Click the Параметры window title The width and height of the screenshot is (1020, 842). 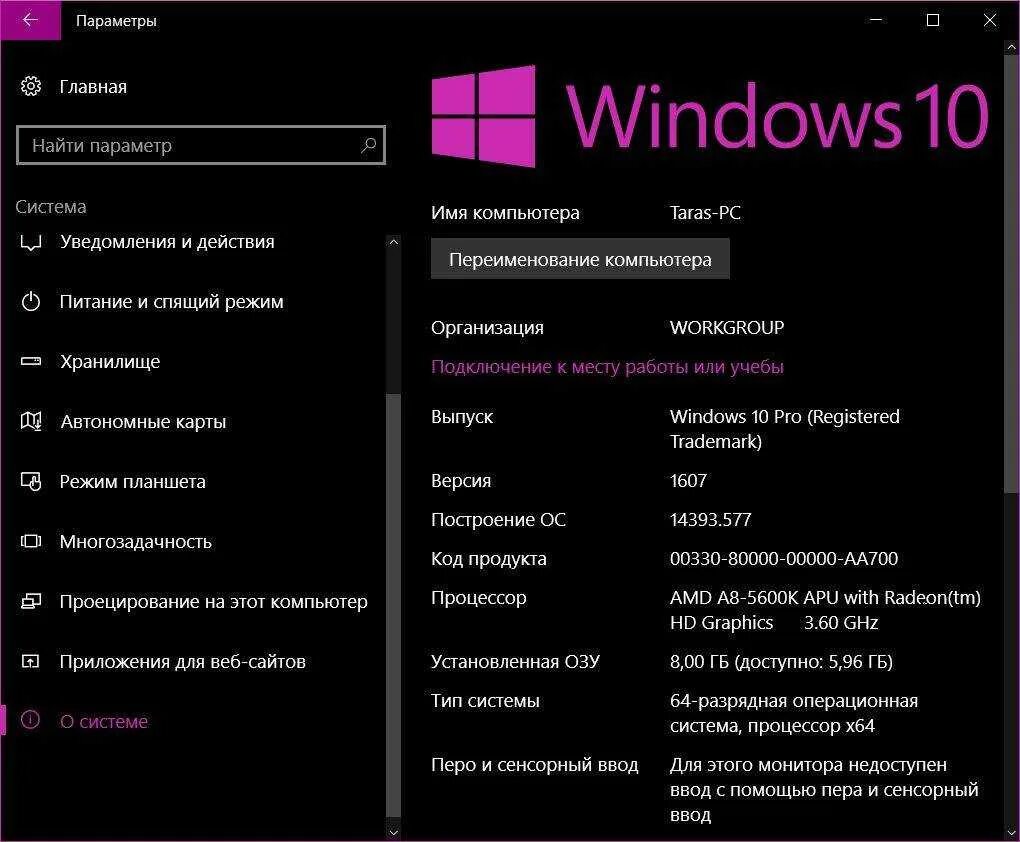click(x=116, y=21)
